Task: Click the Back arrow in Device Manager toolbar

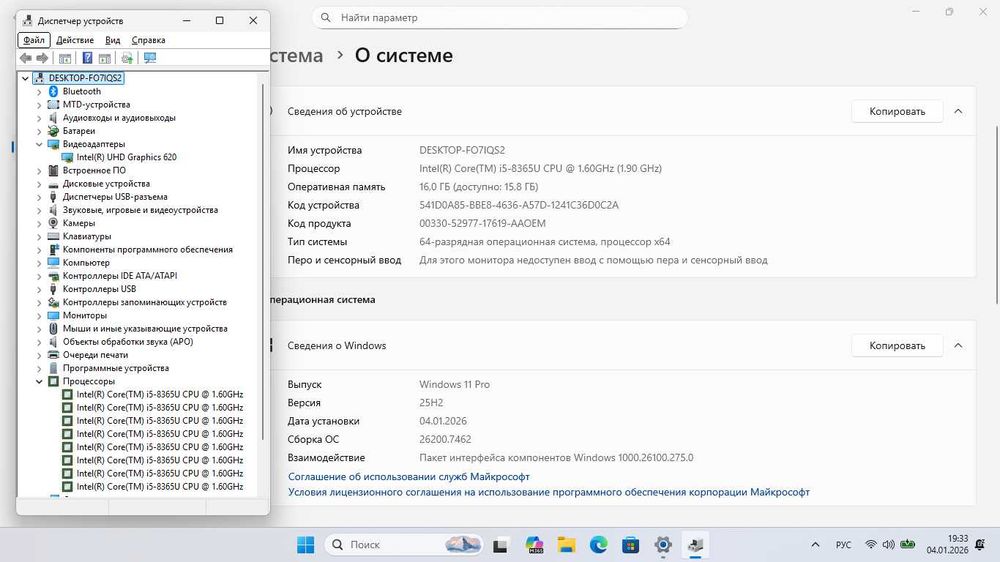Action: [x=26, y=58]
